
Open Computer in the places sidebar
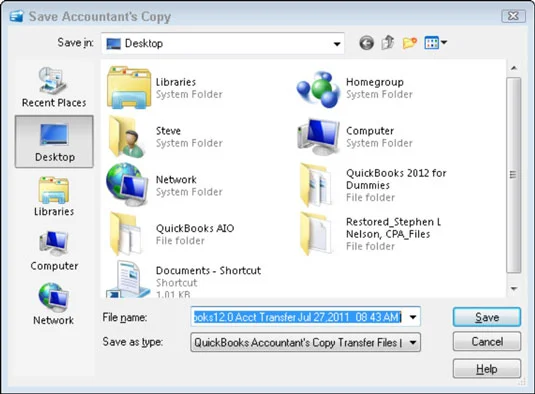click(x=54, y=251)
